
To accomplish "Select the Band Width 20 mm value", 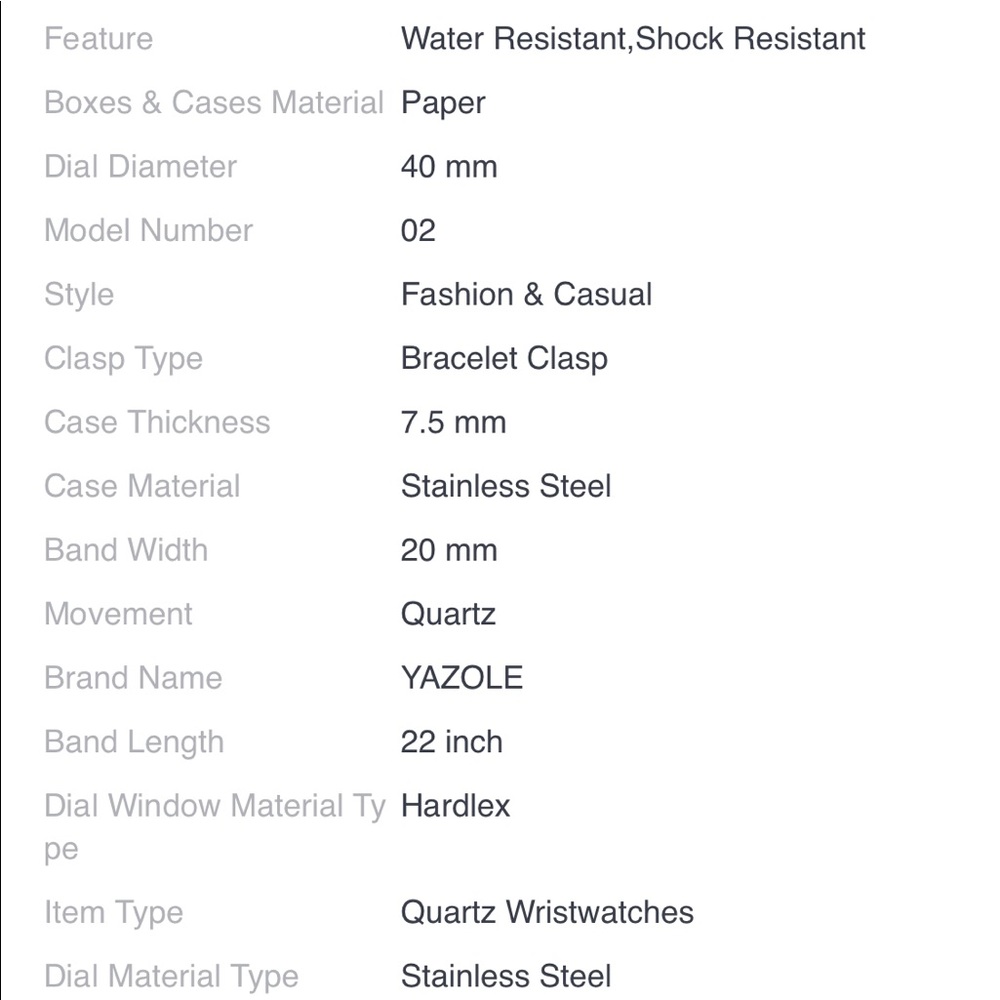I will [x=449, y=550].
